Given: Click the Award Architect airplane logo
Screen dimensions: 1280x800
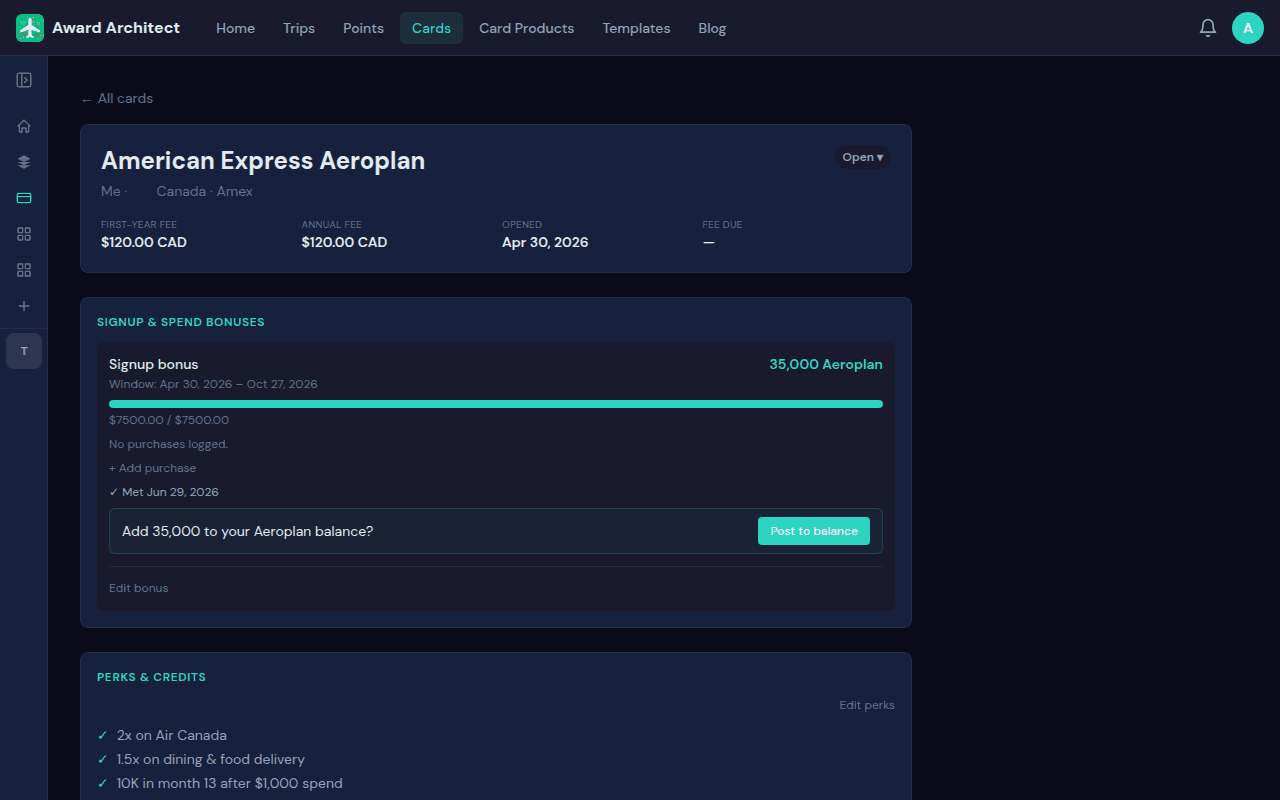Looking at the screenshot, I should [30, 28].
